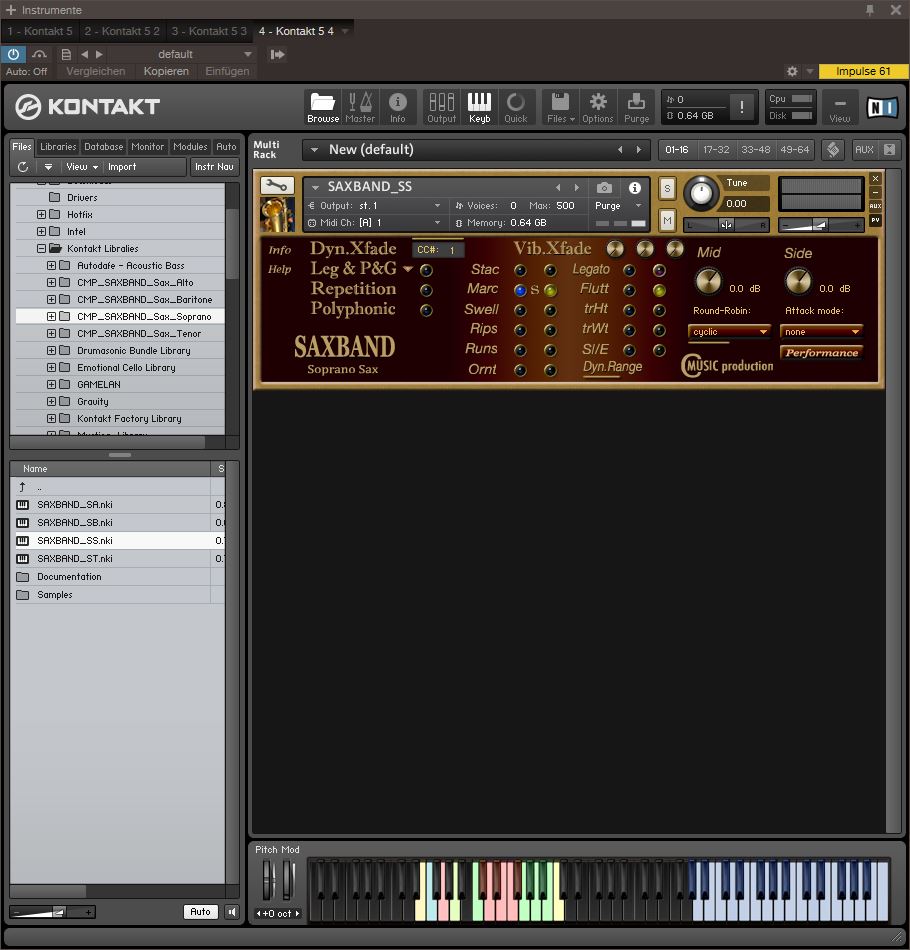Image resolution: width=910 pixels, height=950 pixels.
Task: Toggle Stac articulation first button
Action: (x=520, y=270)
